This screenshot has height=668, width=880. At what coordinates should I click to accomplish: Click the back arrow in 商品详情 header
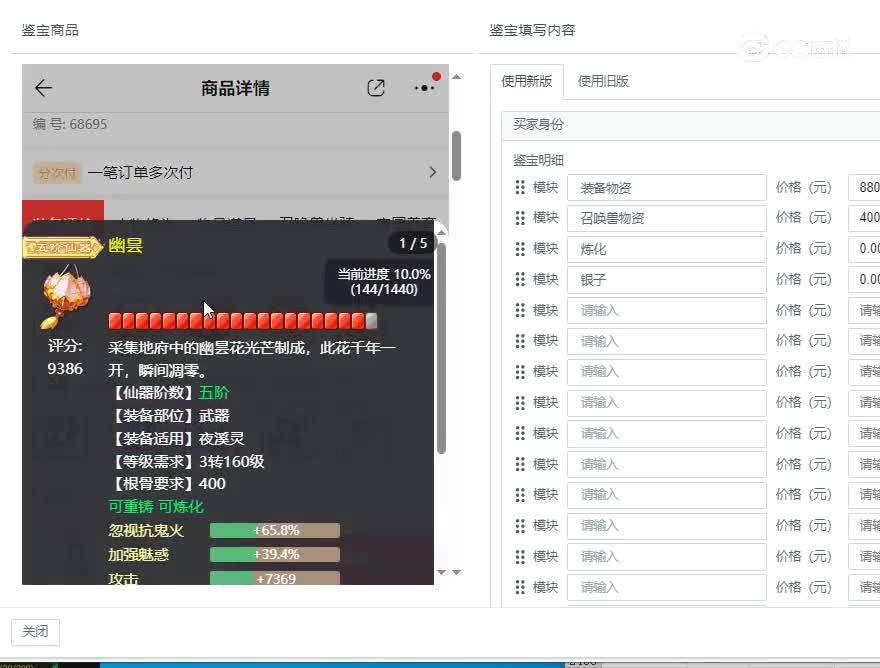point(43,88)
